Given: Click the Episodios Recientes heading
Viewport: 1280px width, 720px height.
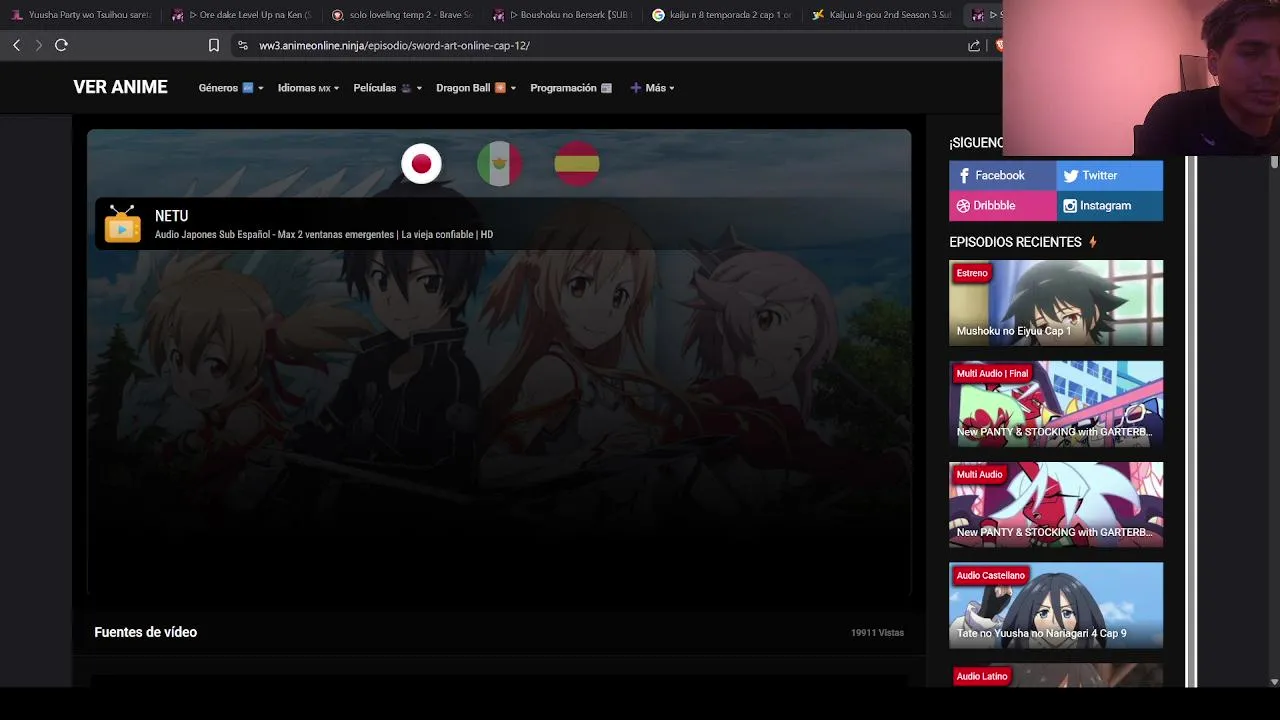Looking at the screenshot, I should 1015,242.
